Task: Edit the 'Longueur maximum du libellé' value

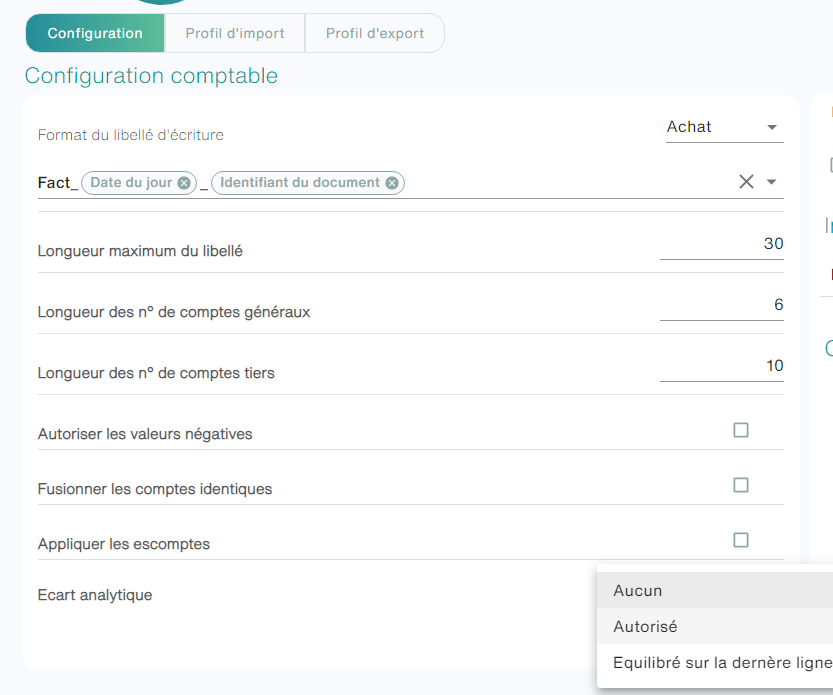Action: click(721, 244)
